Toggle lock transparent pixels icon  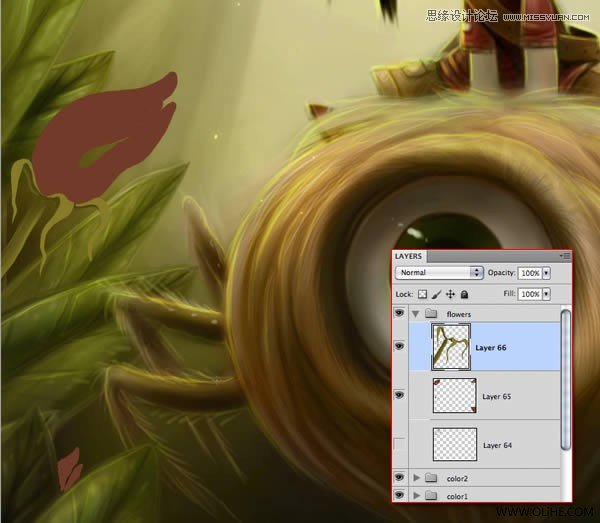coord(422,294)
